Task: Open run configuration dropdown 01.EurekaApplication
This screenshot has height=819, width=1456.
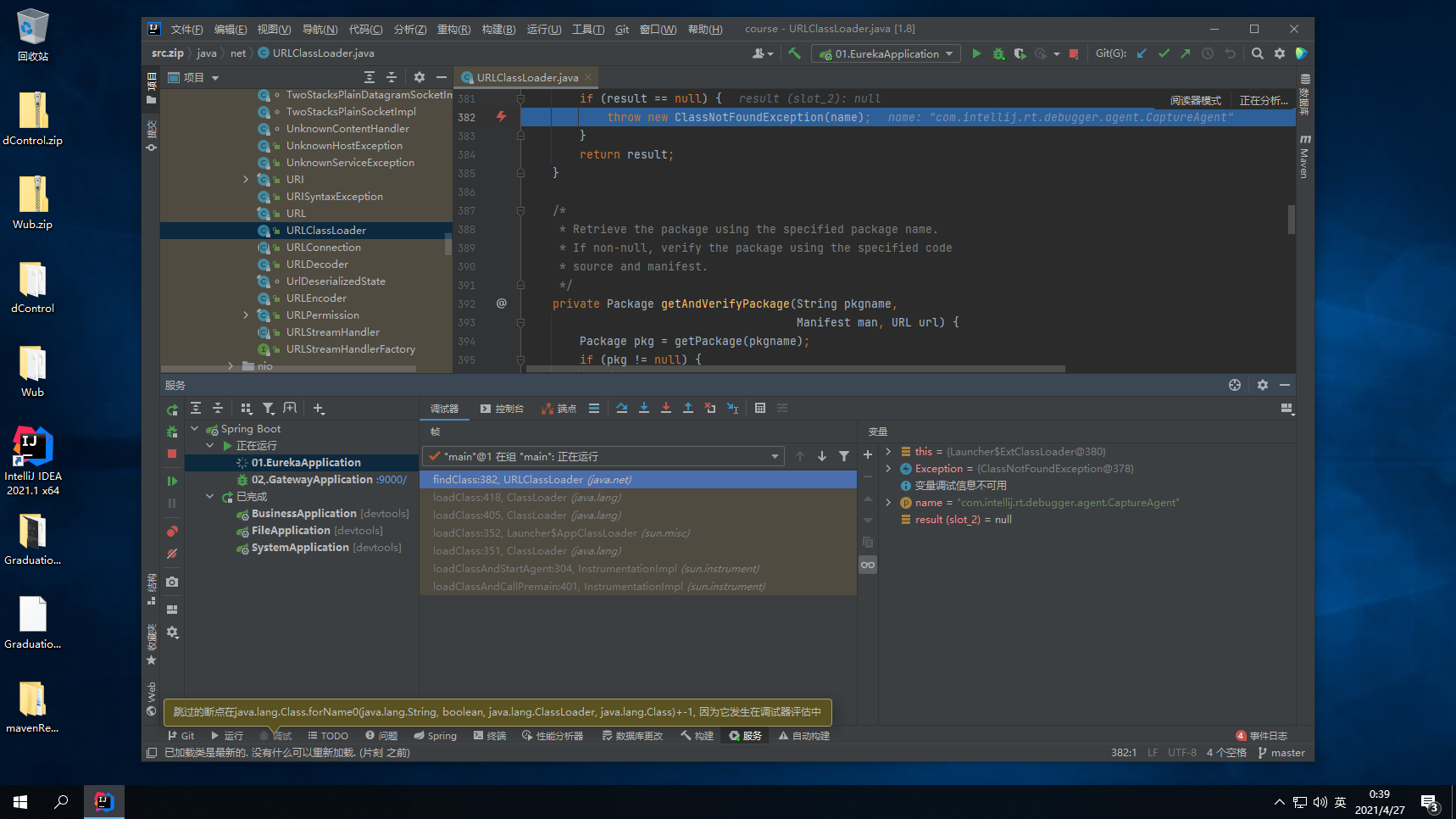Action: click(x=886, y=53)
